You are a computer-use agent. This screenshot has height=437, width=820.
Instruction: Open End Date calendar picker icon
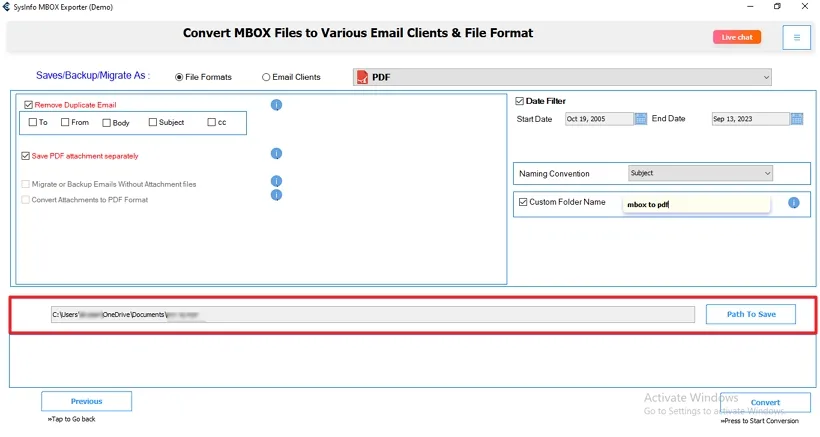coord(797,119)
